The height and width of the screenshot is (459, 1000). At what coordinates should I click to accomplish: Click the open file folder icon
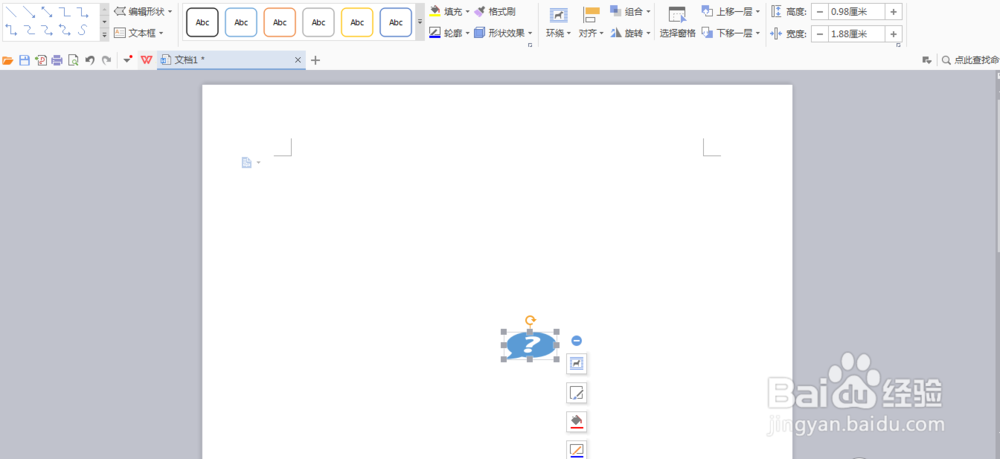tap(8, 61)
